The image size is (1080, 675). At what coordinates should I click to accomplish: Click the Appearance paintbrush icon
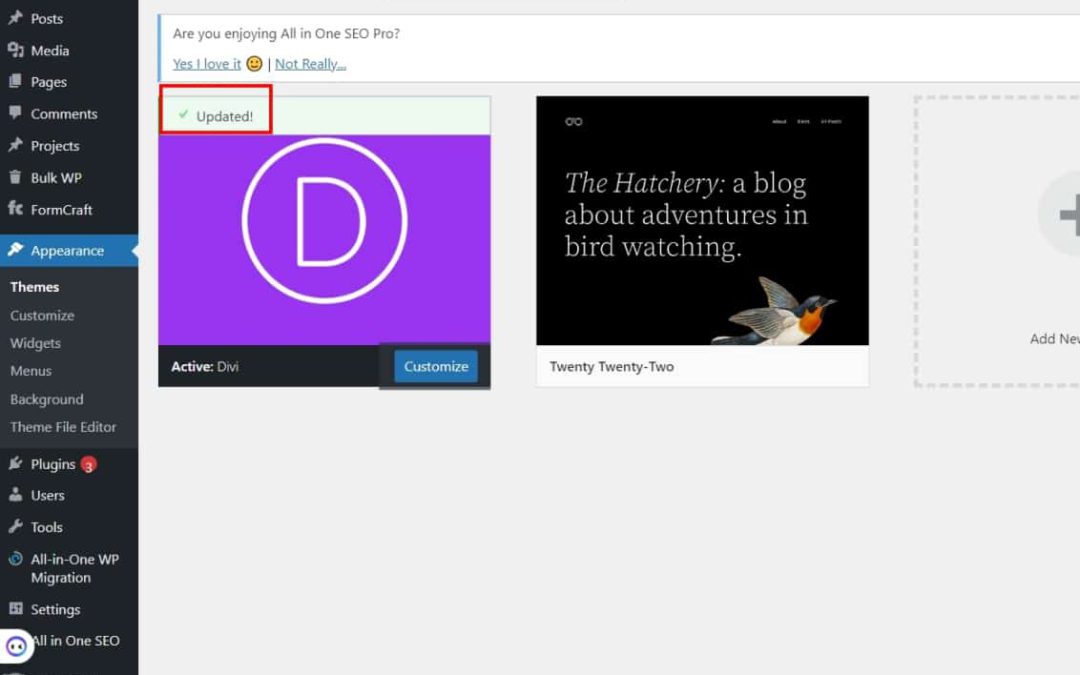(15, 250)
